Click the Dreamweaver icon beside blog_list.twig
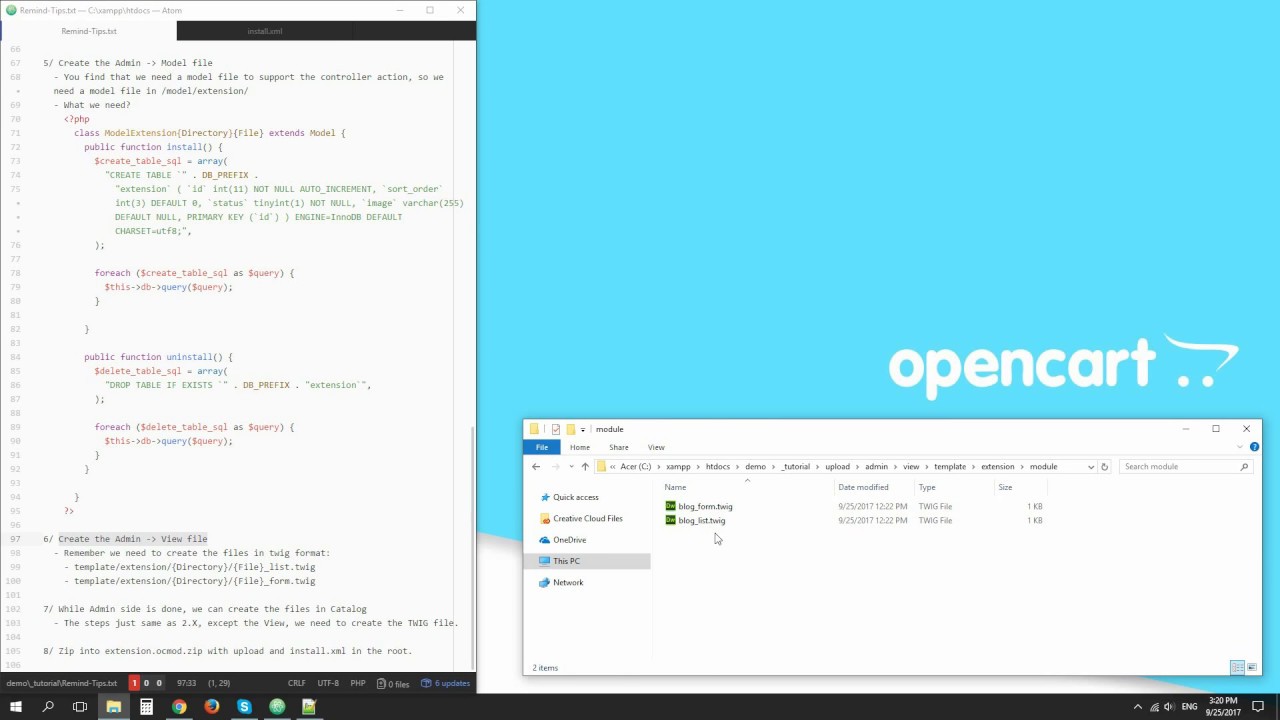Image resolution: width=1280 pixels, height=720 pixels. click(x=670, y=520)
